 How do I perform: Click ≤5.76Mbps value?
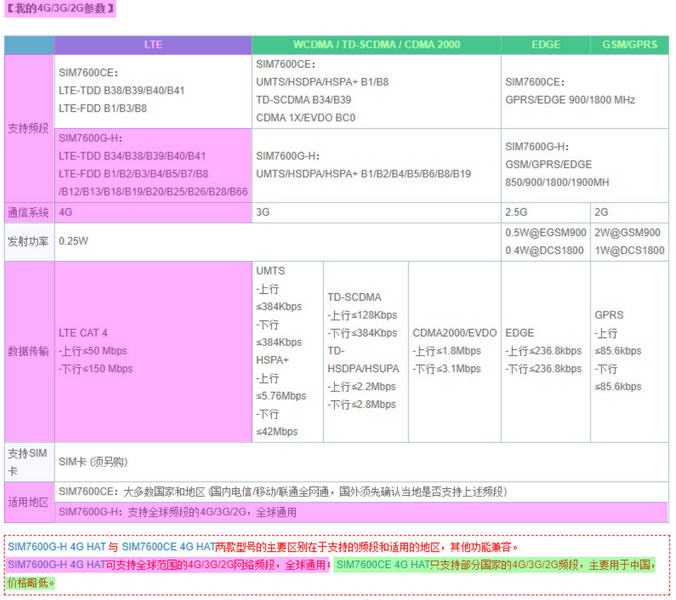[x=281, y=396]
